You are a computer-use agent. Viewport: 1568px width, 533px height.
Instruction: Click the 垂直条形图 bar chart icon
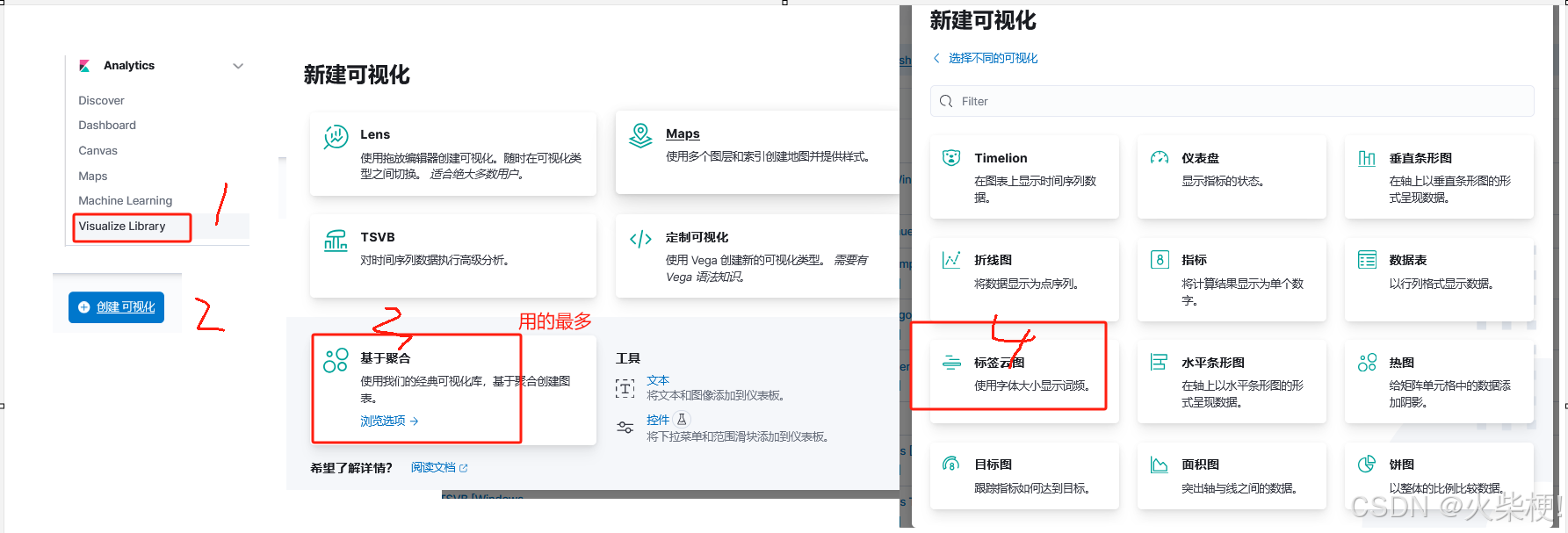(1367, 158)
